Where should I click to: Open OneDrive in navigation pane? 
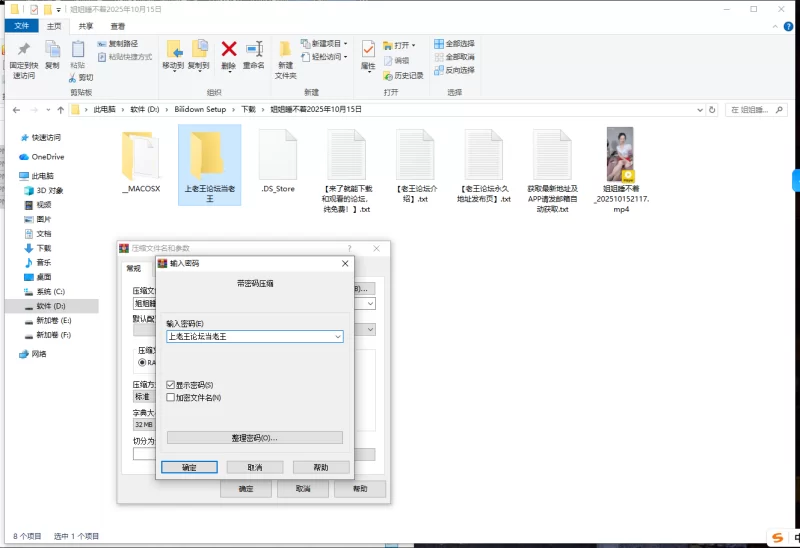click(x=42, y=157)
